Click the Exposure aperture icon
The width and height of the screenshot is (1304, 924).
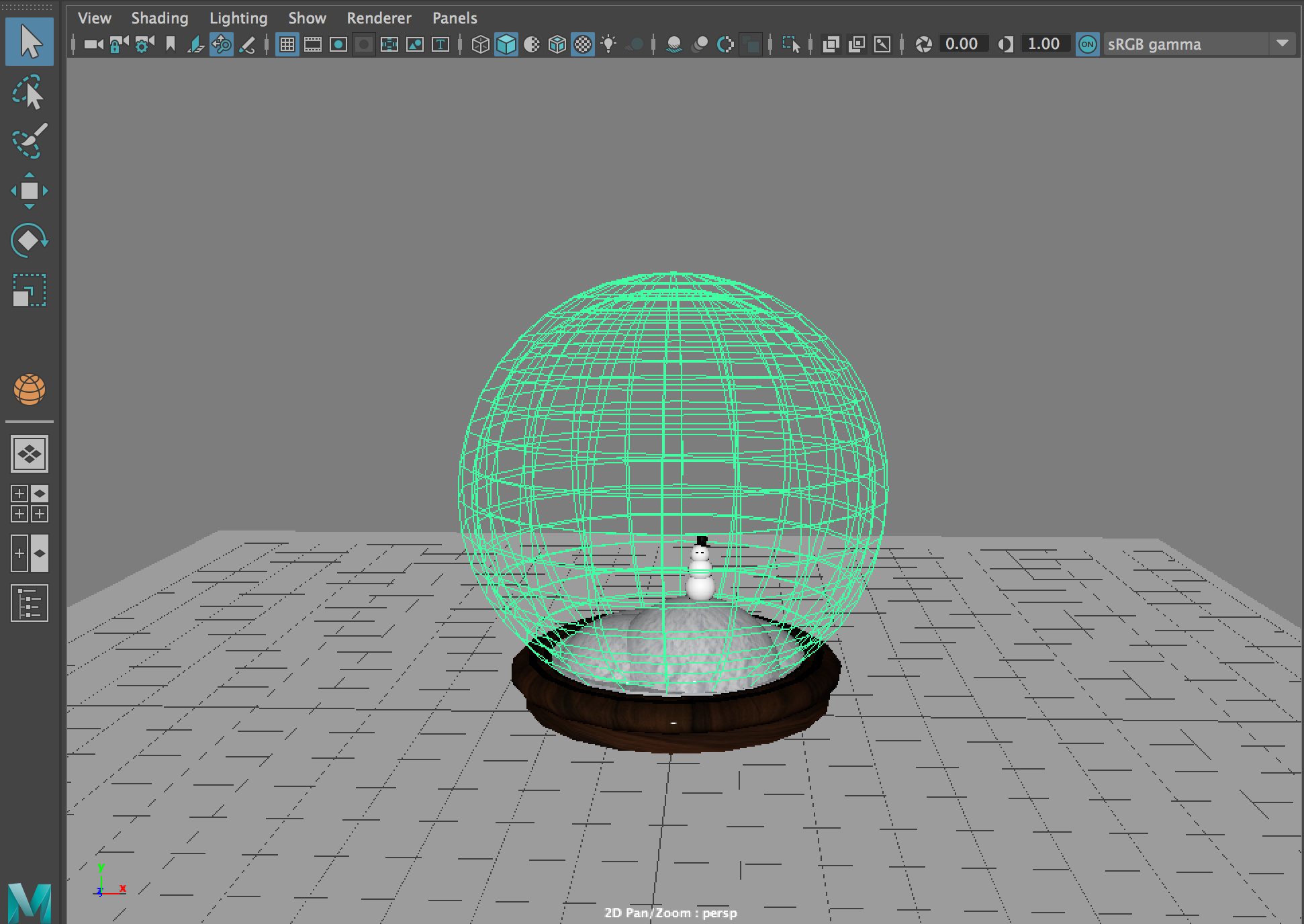[924, 44]
